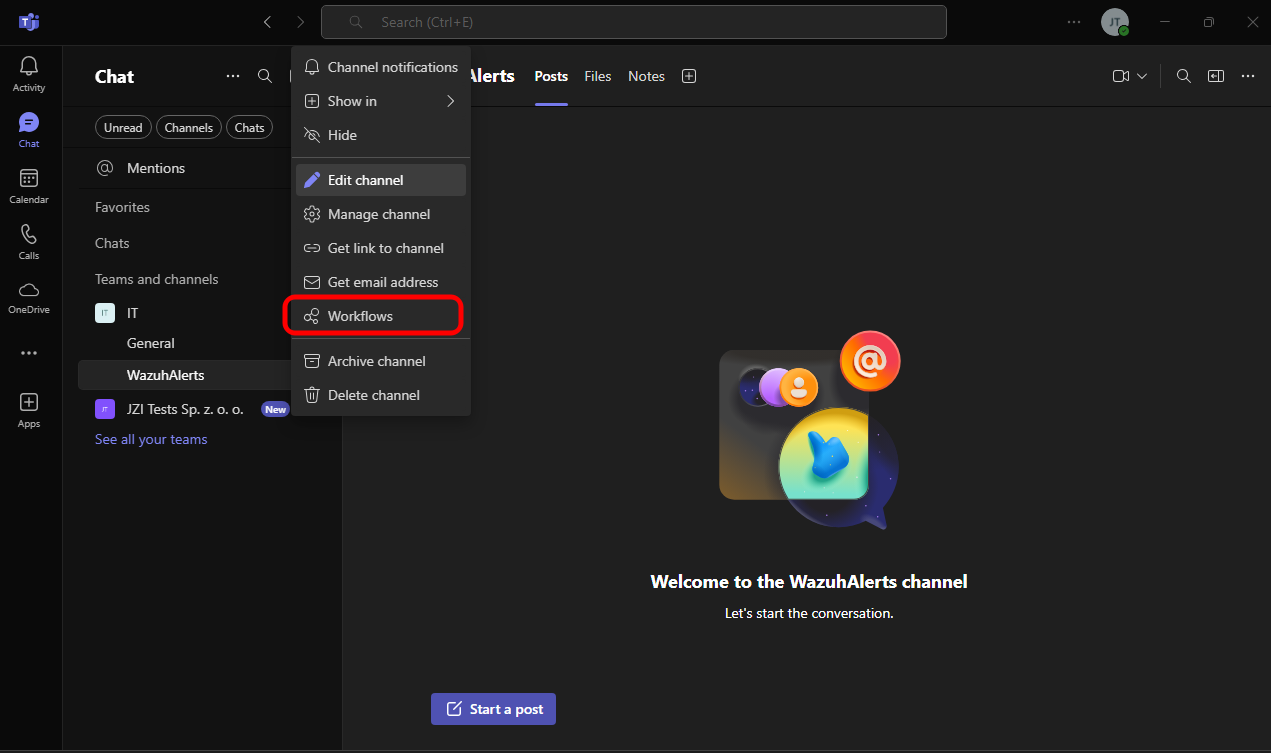1271x753 pixels.
Task: Open OneDrive from the sidebar
Action: pyautogui.click(x=29, y=298)
